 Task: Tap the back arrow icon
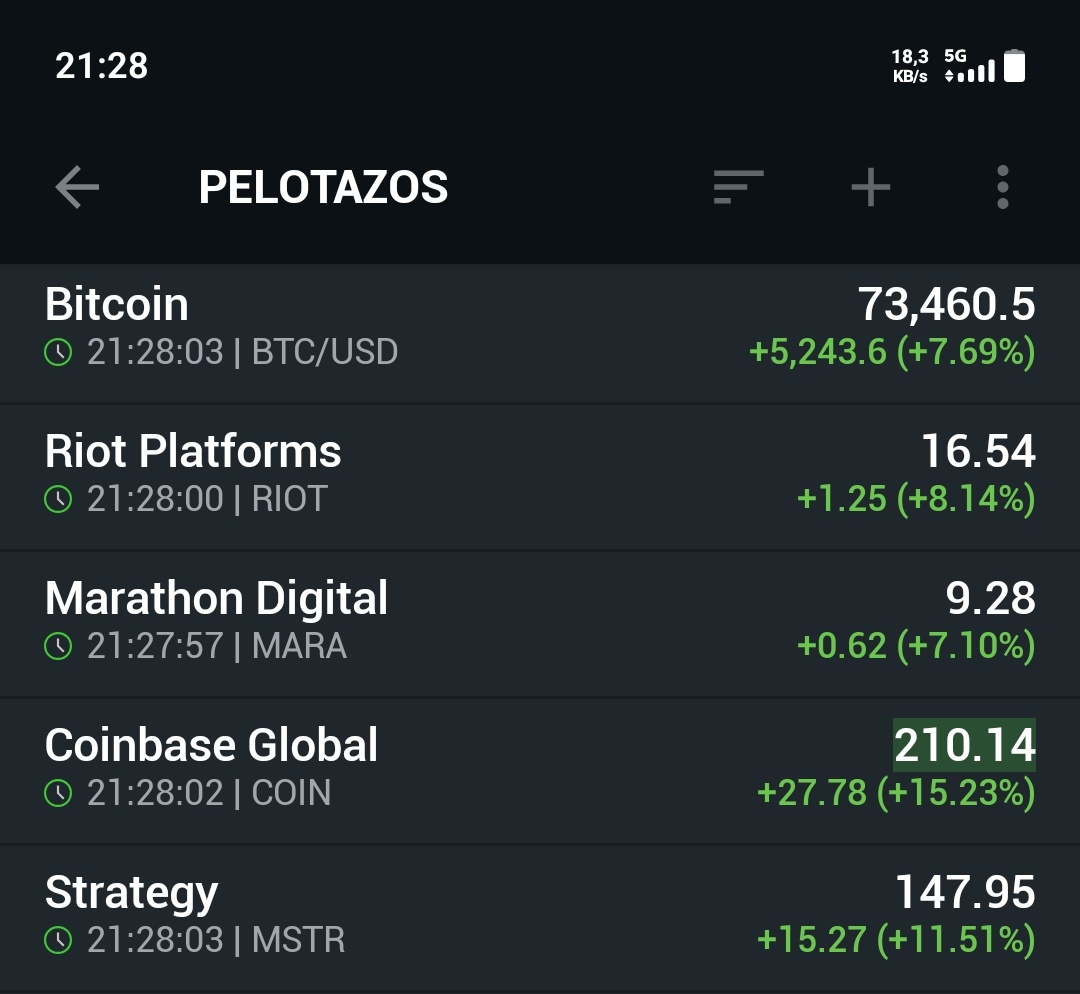click(77, 187)
